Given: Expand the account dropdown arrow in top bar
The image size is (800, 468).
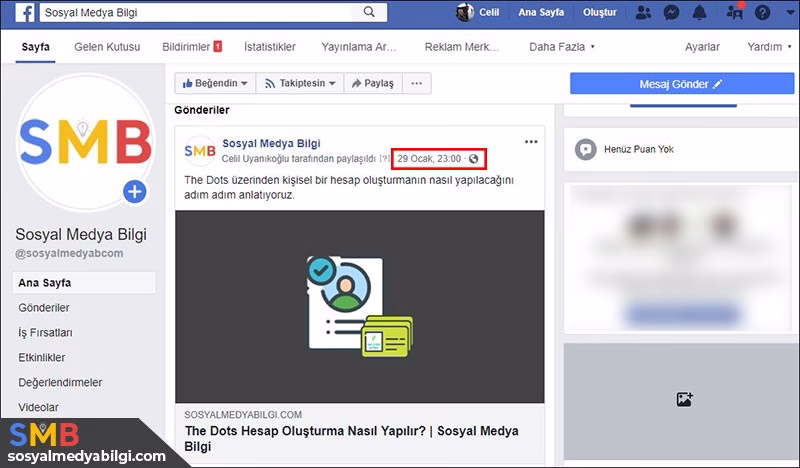Looking at the screenshot, I should (790, 13).
